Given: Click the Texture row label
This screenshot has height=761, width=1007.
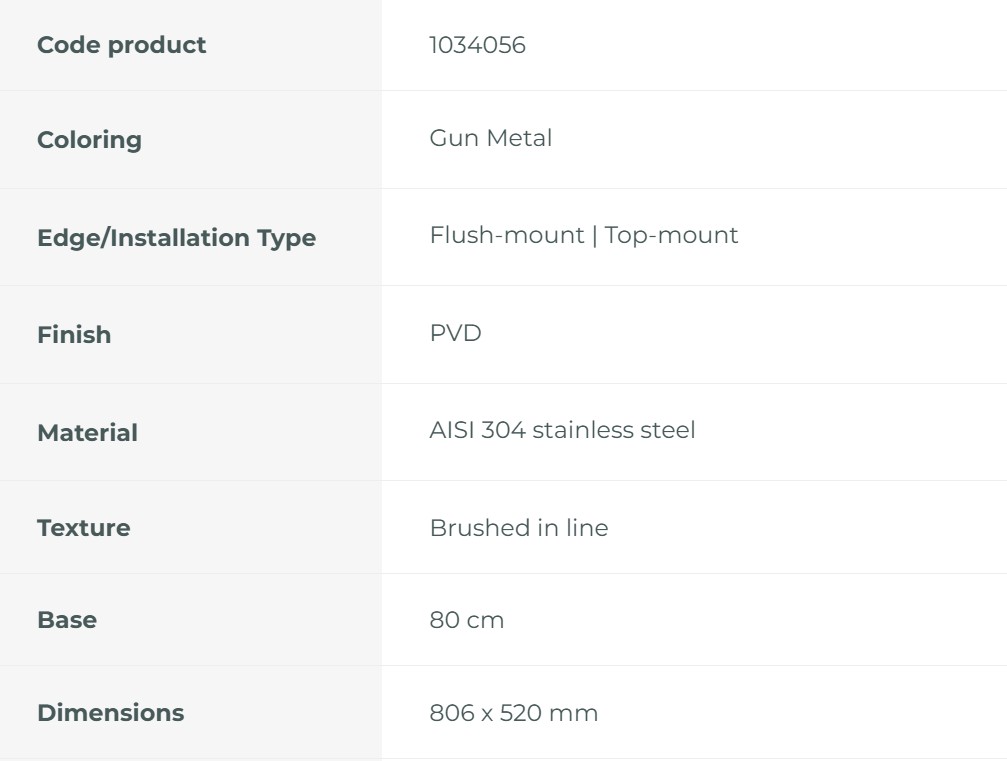Looking at the screenshot, I should pyautogui.click(x=83, y=528).
